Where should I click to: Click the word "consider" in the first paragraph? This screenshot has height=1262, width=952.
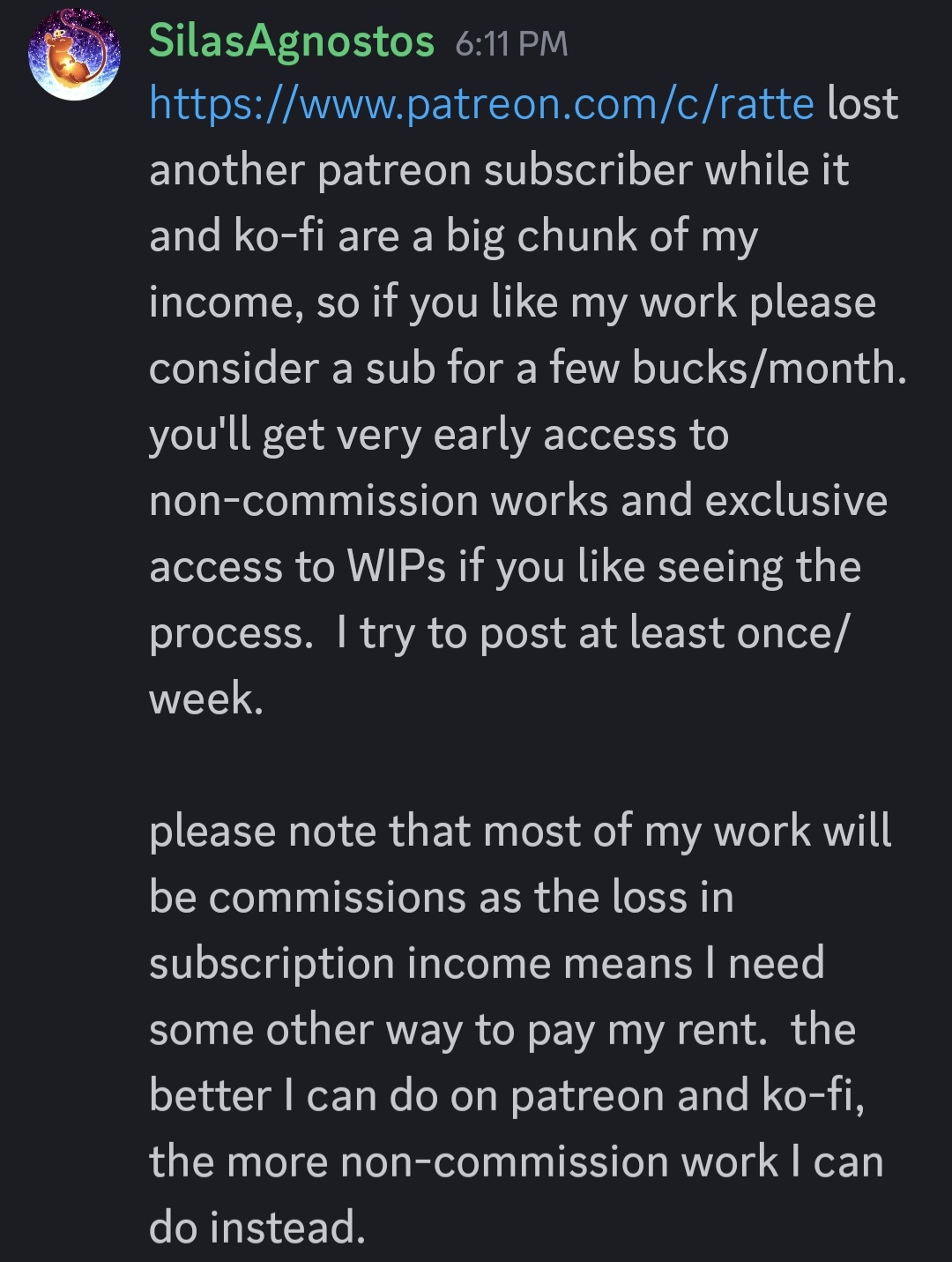[234, 368]
